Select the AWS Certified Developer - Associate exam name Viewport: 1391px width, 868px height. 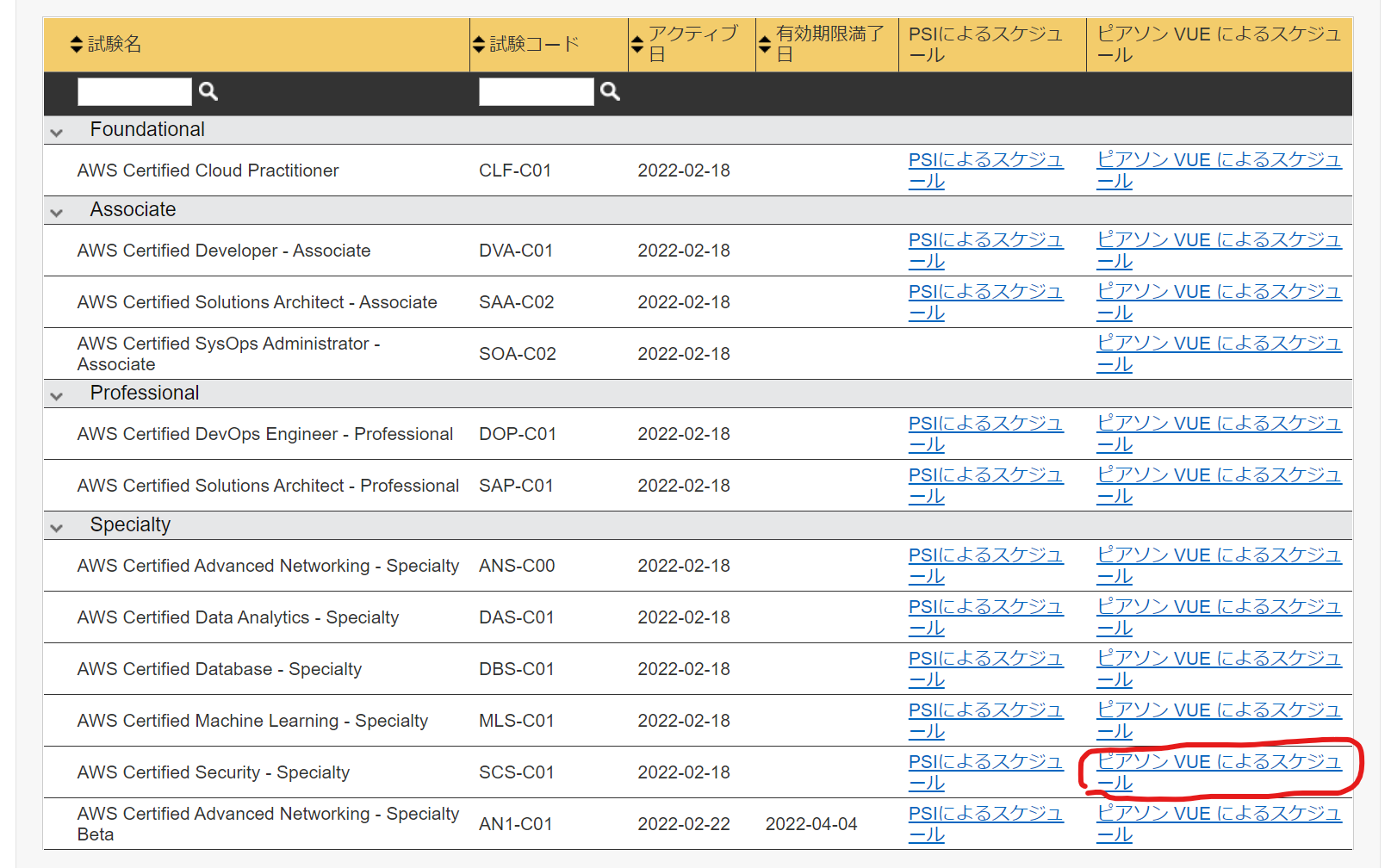(x=224, y=251)
